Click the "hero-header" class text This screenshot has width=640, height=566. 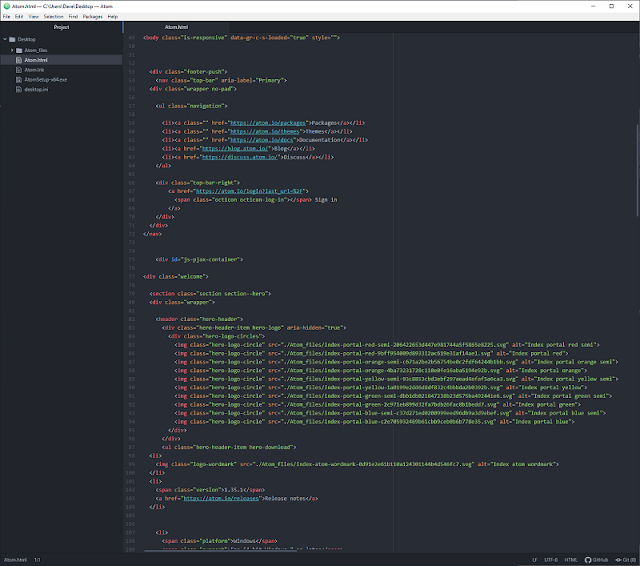(x=218, y=319)
